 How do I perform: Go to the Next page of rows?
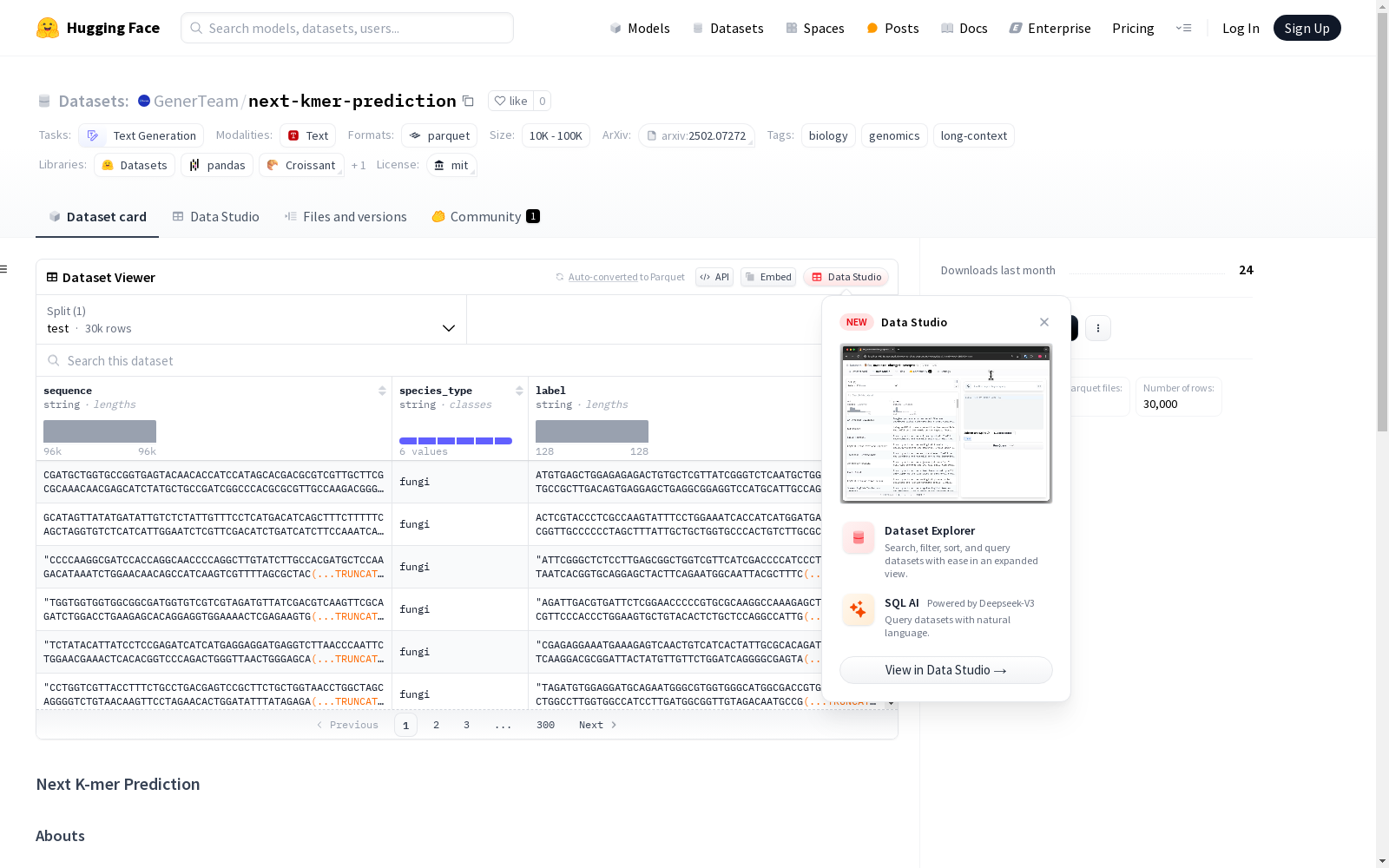(597, 725)
